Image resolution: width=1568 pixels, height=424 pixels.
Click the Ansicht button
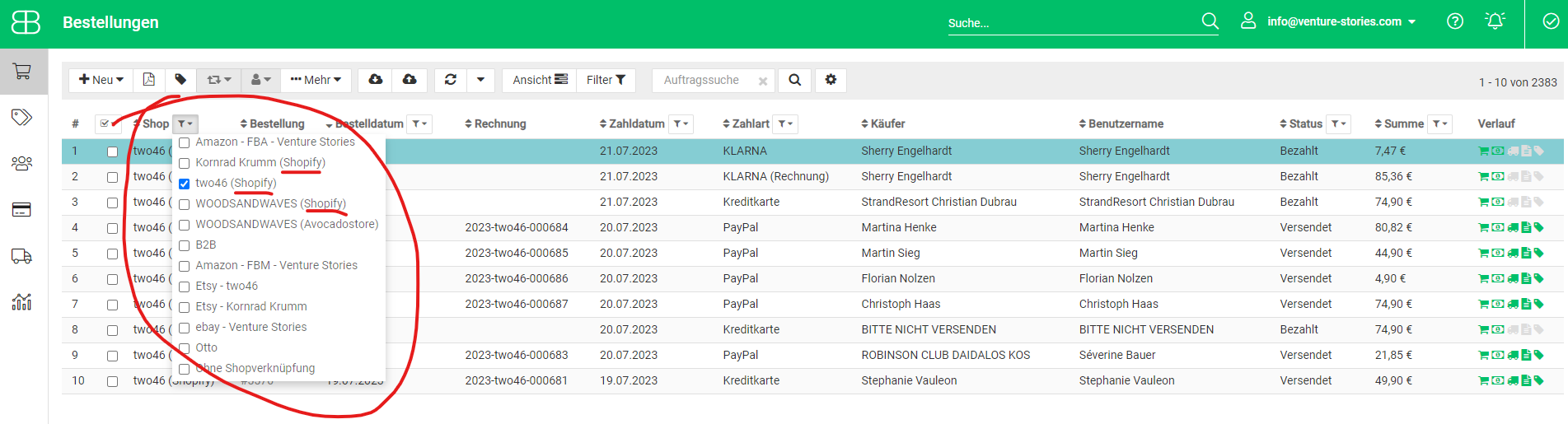click(x=540, y=80)
